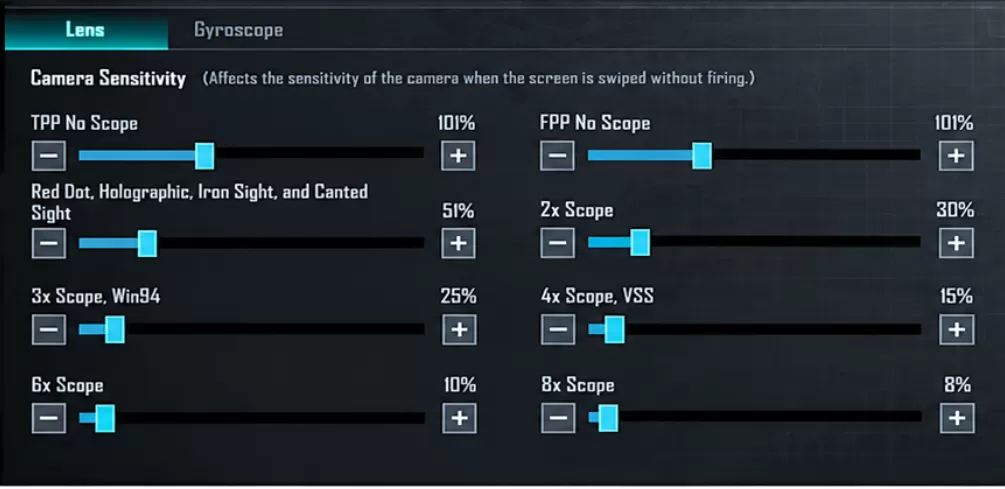The image size is (1005, 489).
Task: Tap the 6x Scope minus button
Action: click(x=49, y=419)
